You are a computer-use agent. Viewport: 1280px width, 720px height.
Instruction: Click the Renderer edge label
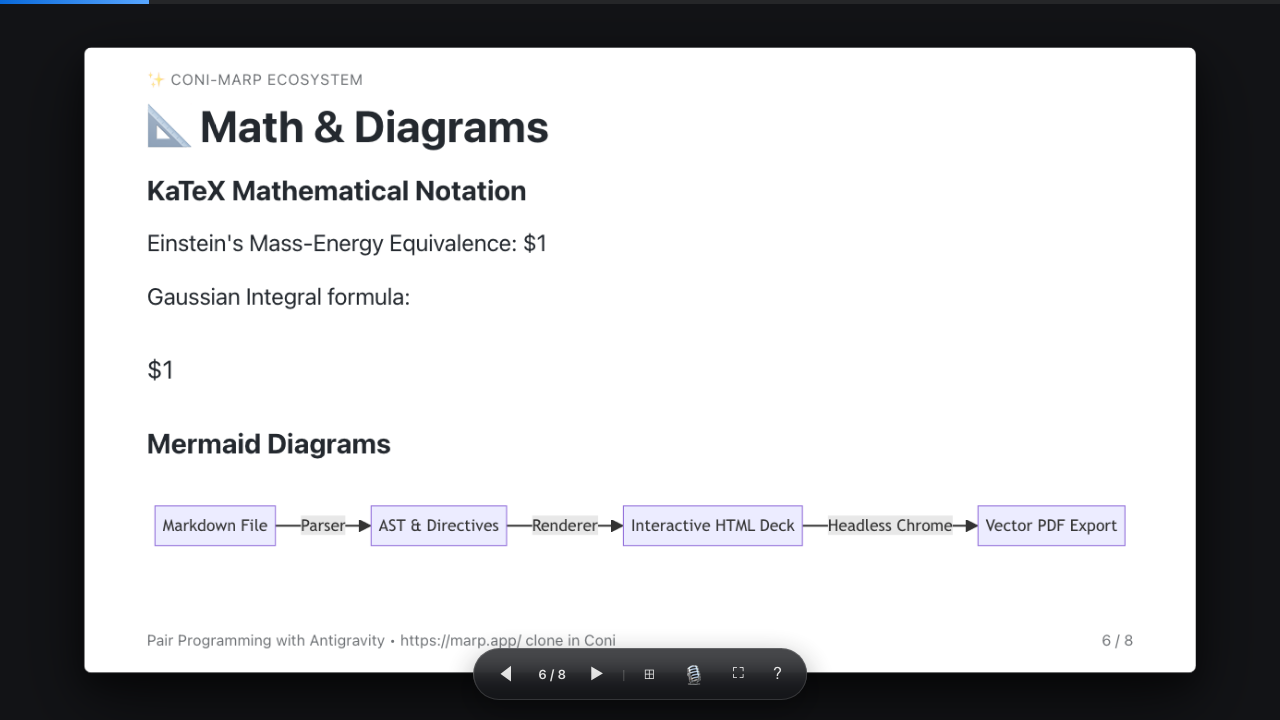click(x=565, y=526)
